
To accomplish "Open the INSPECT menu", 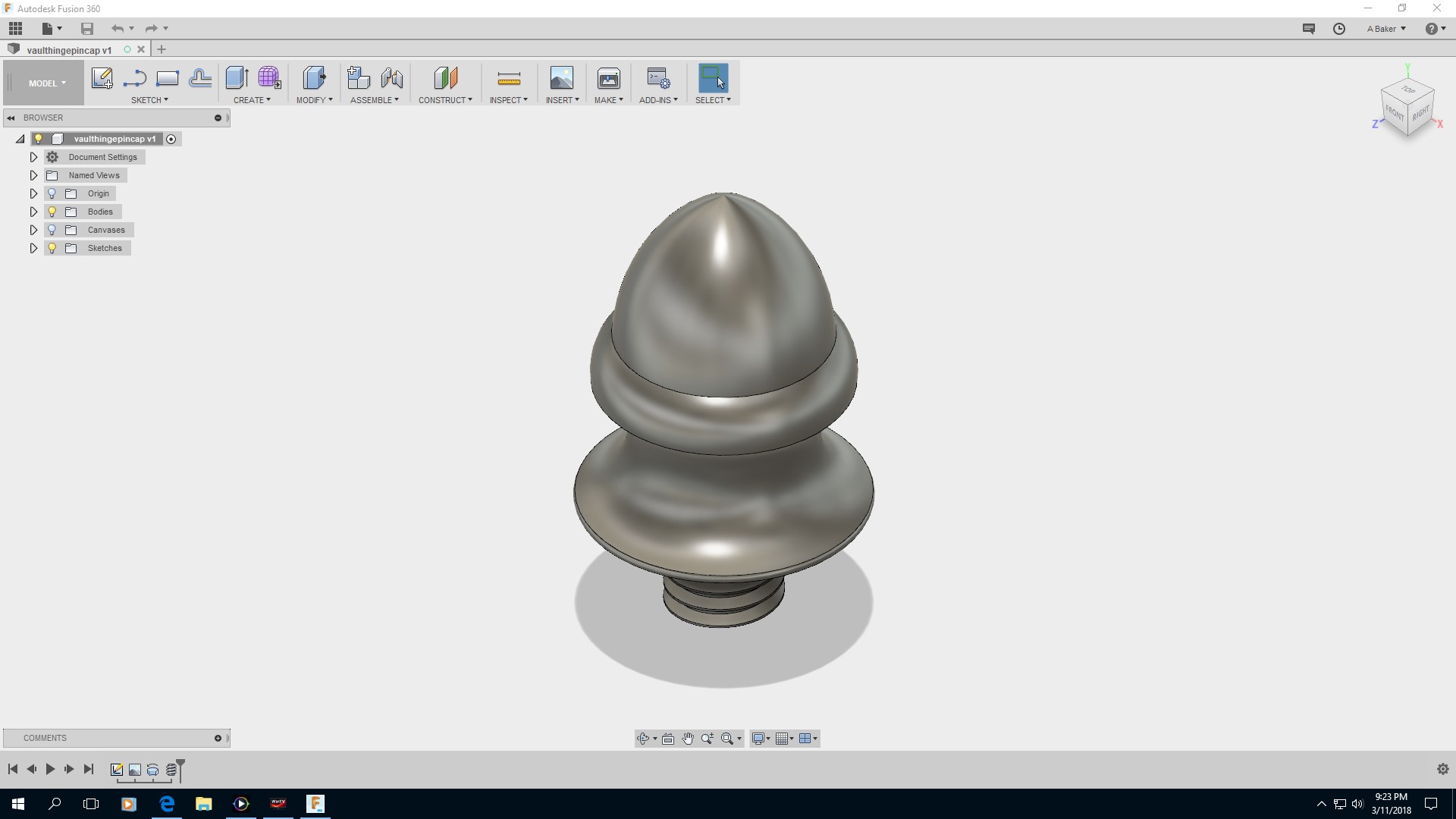I will [508, 100].
